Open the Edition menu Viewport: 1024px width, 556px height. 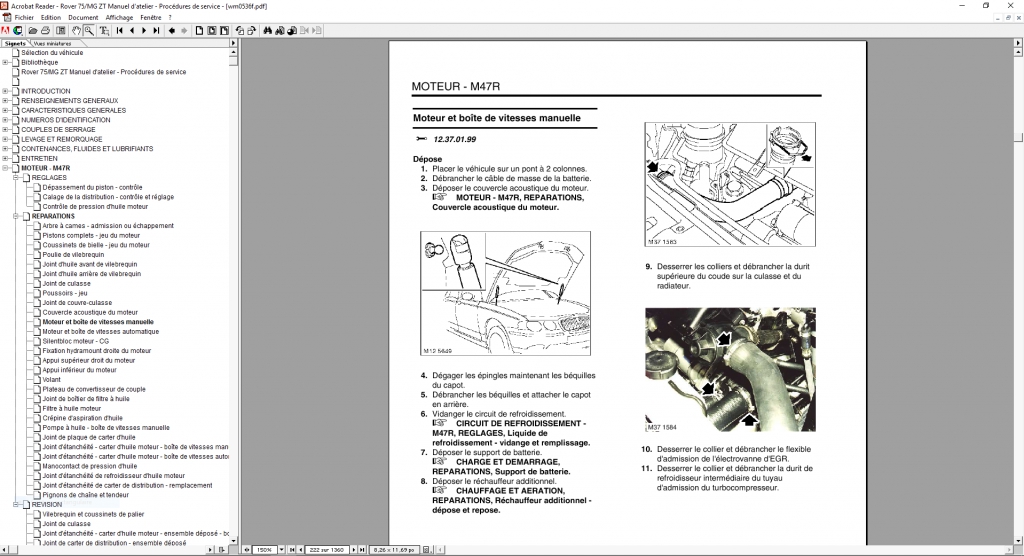50,18
